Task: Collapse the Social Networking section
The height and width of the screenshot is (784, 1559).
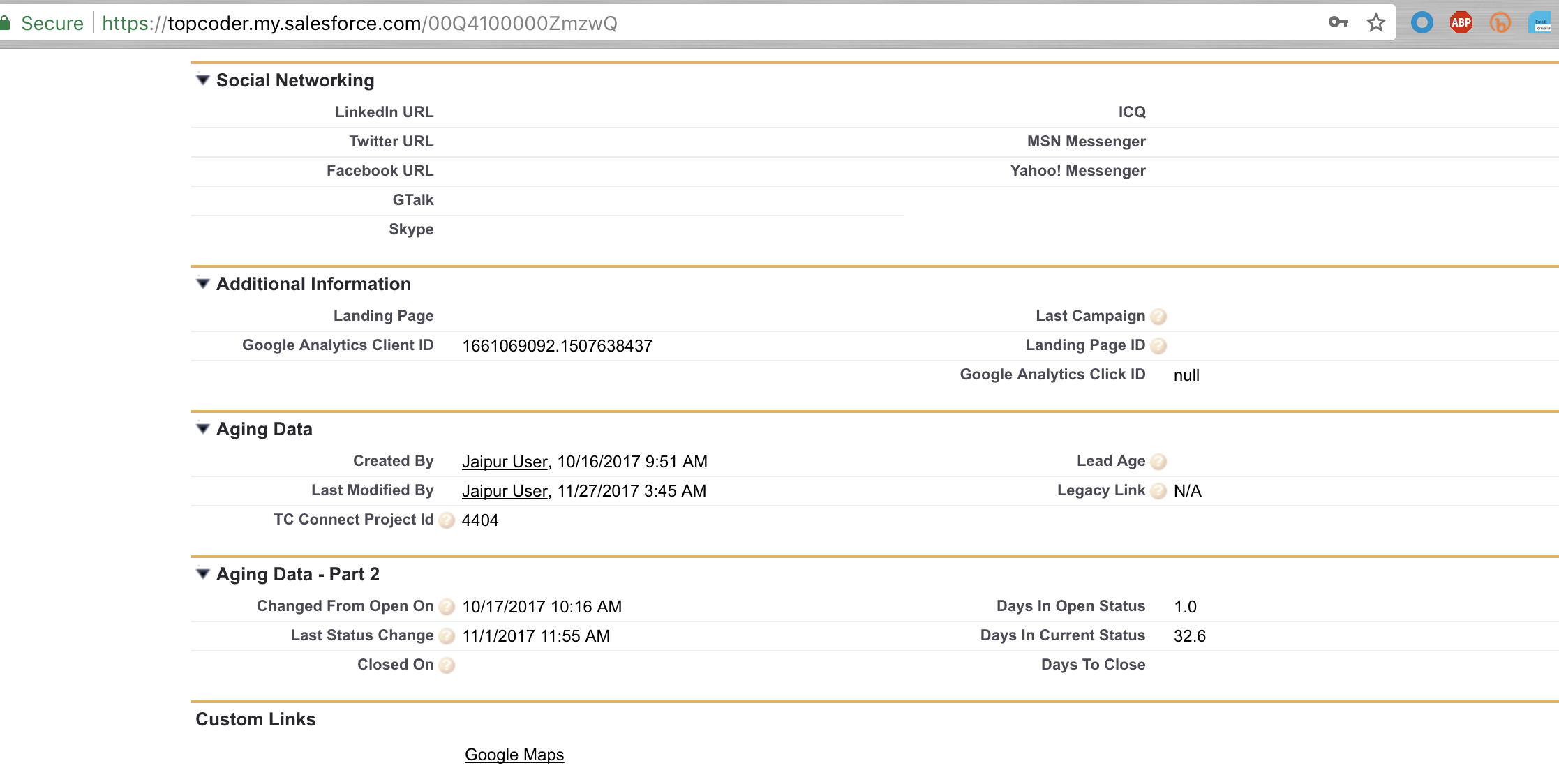Action: click(x=203, y=80)
